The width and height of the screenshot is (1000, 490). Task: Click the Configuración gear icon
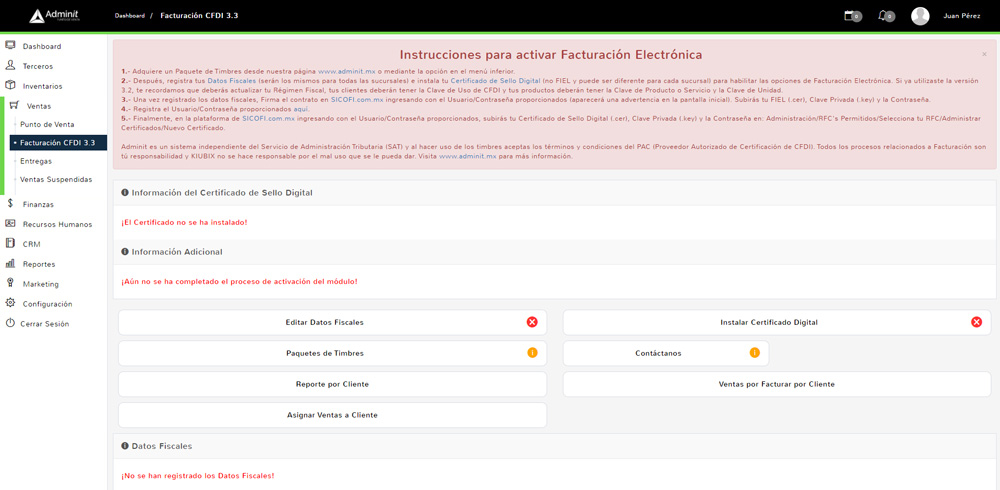(x=10, y=303)
